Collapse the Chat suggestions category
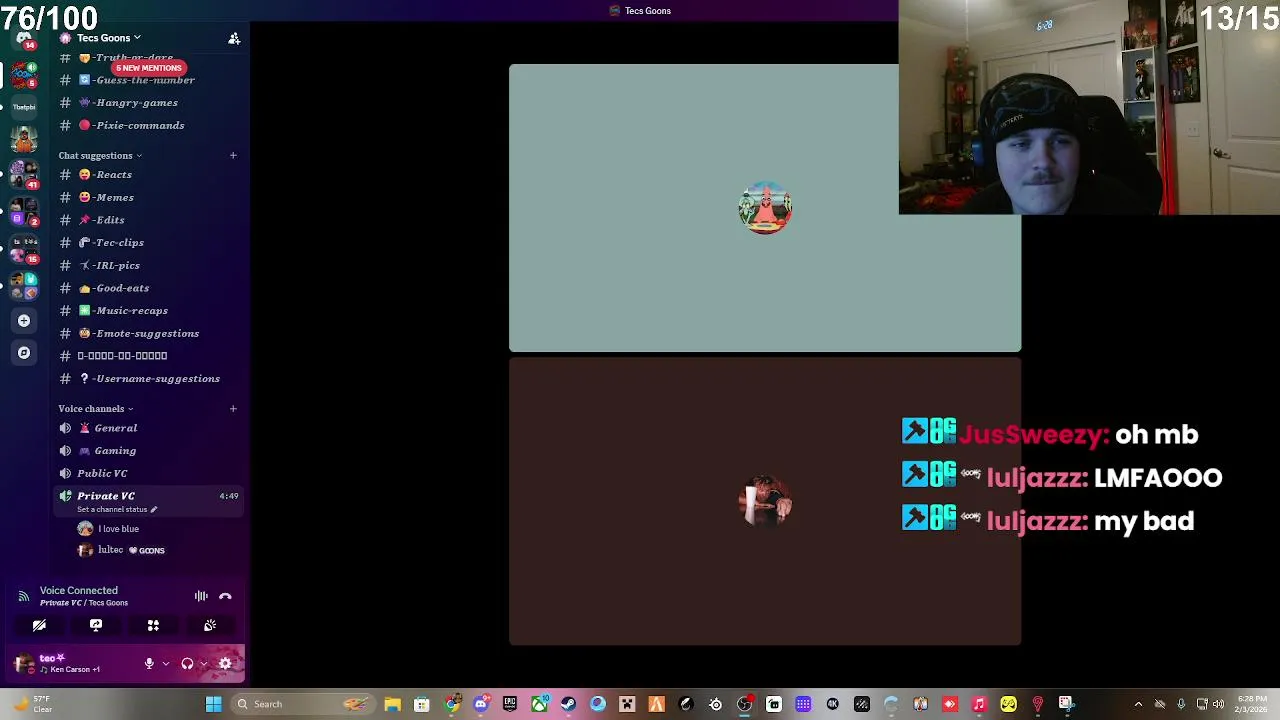1280x720 pixels. point(100,156)
